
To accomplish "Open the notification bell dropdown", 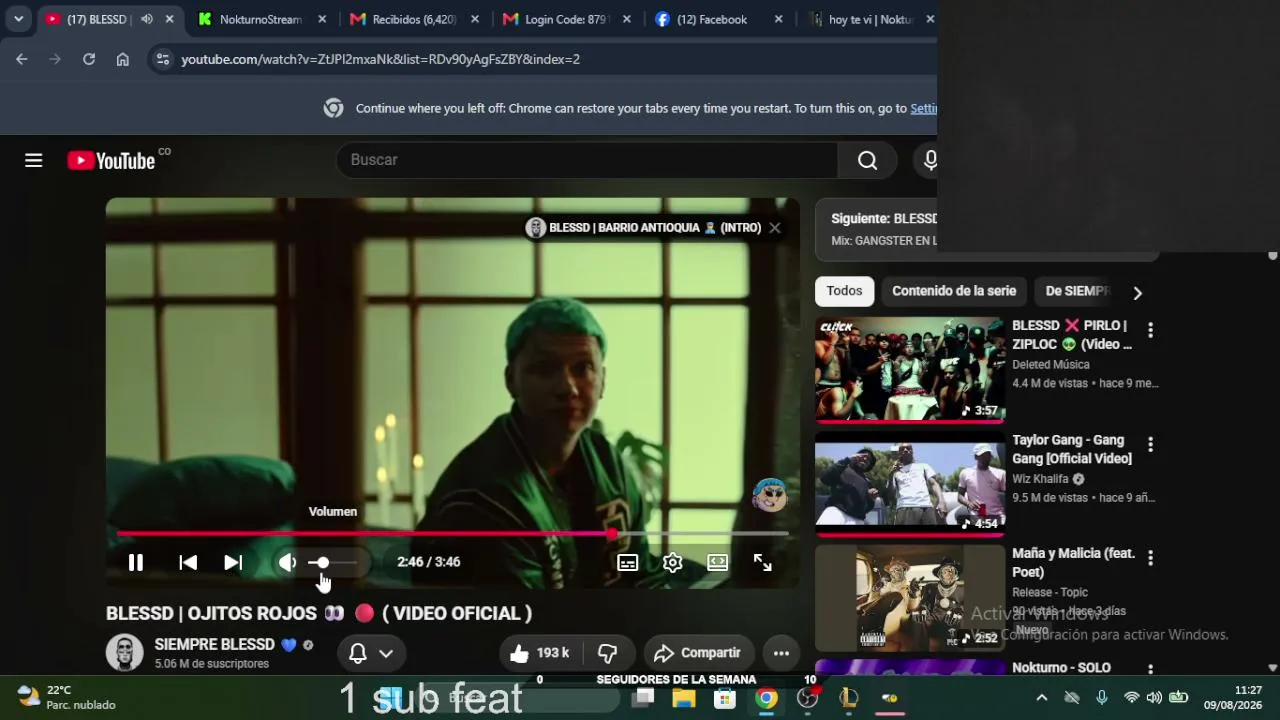I will pos(371,654).
